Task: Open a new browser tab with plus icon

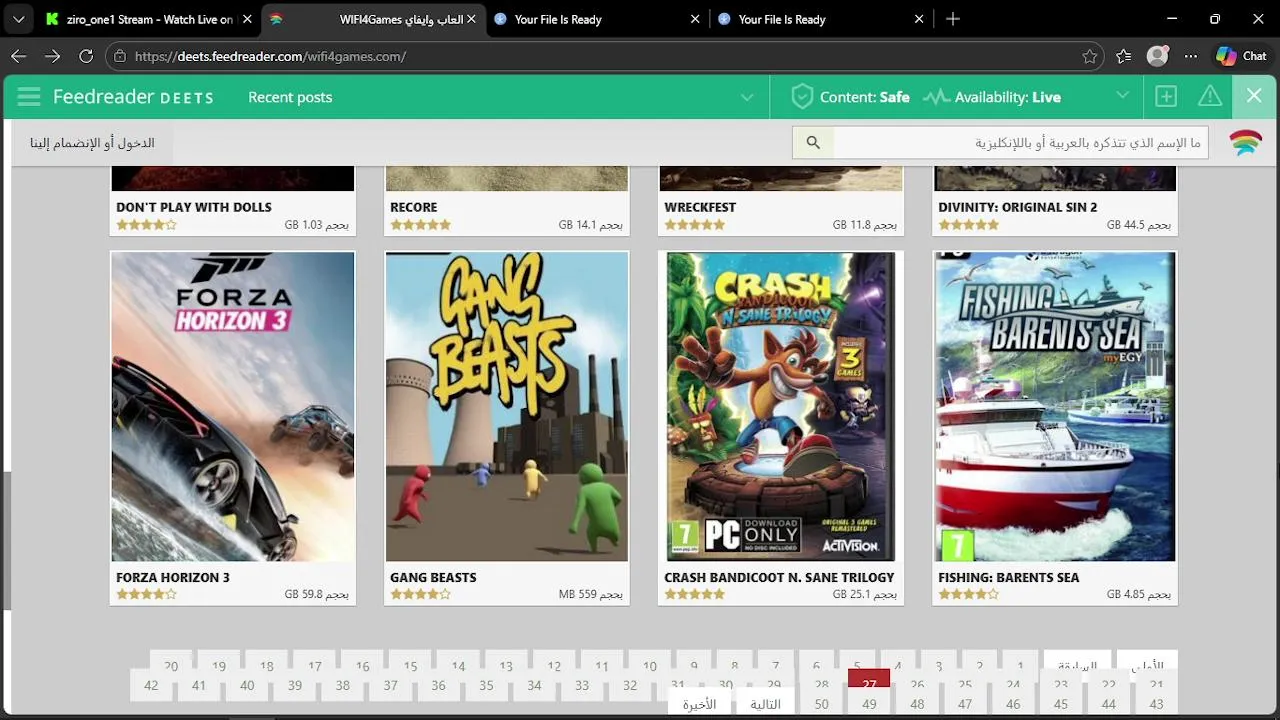Action: [x=953, y=19]
